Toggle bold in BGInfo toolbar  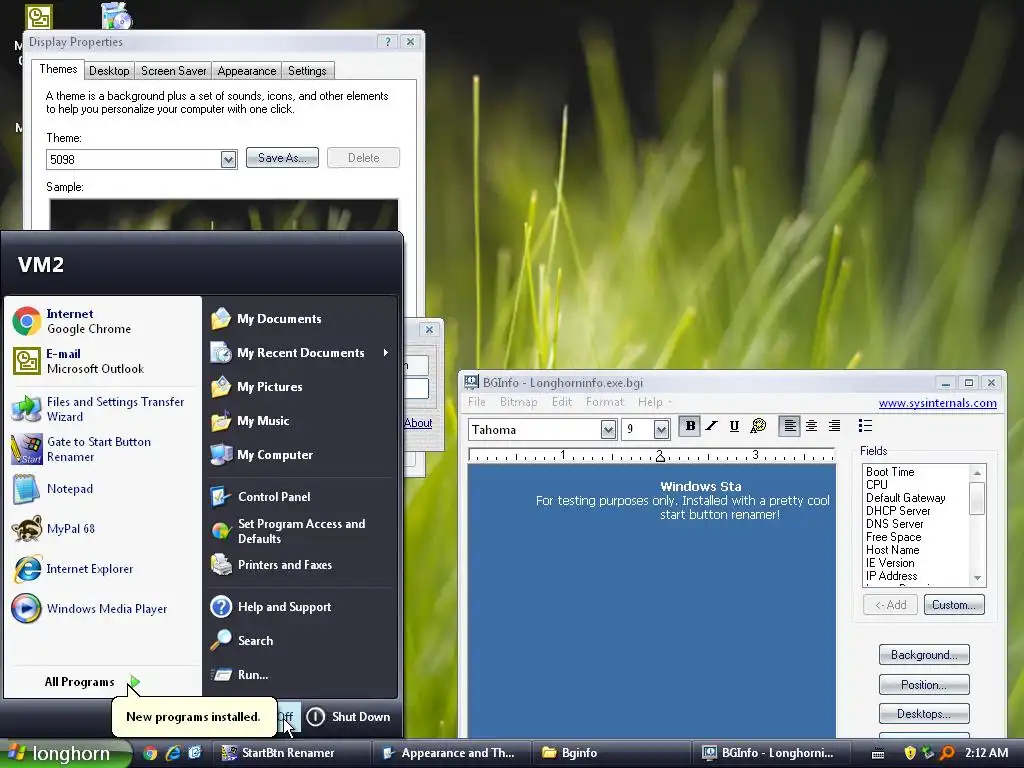pyautogui.click(x=690, y=426)
